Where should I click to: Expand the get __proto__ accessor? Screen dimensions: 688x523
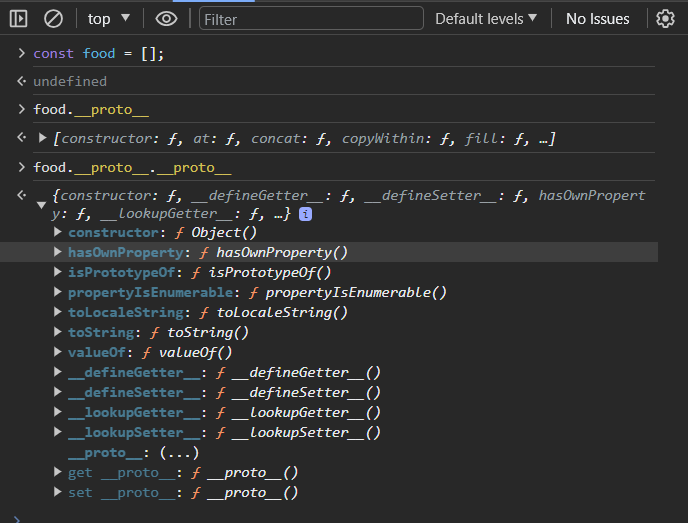(x=59, y=473)
